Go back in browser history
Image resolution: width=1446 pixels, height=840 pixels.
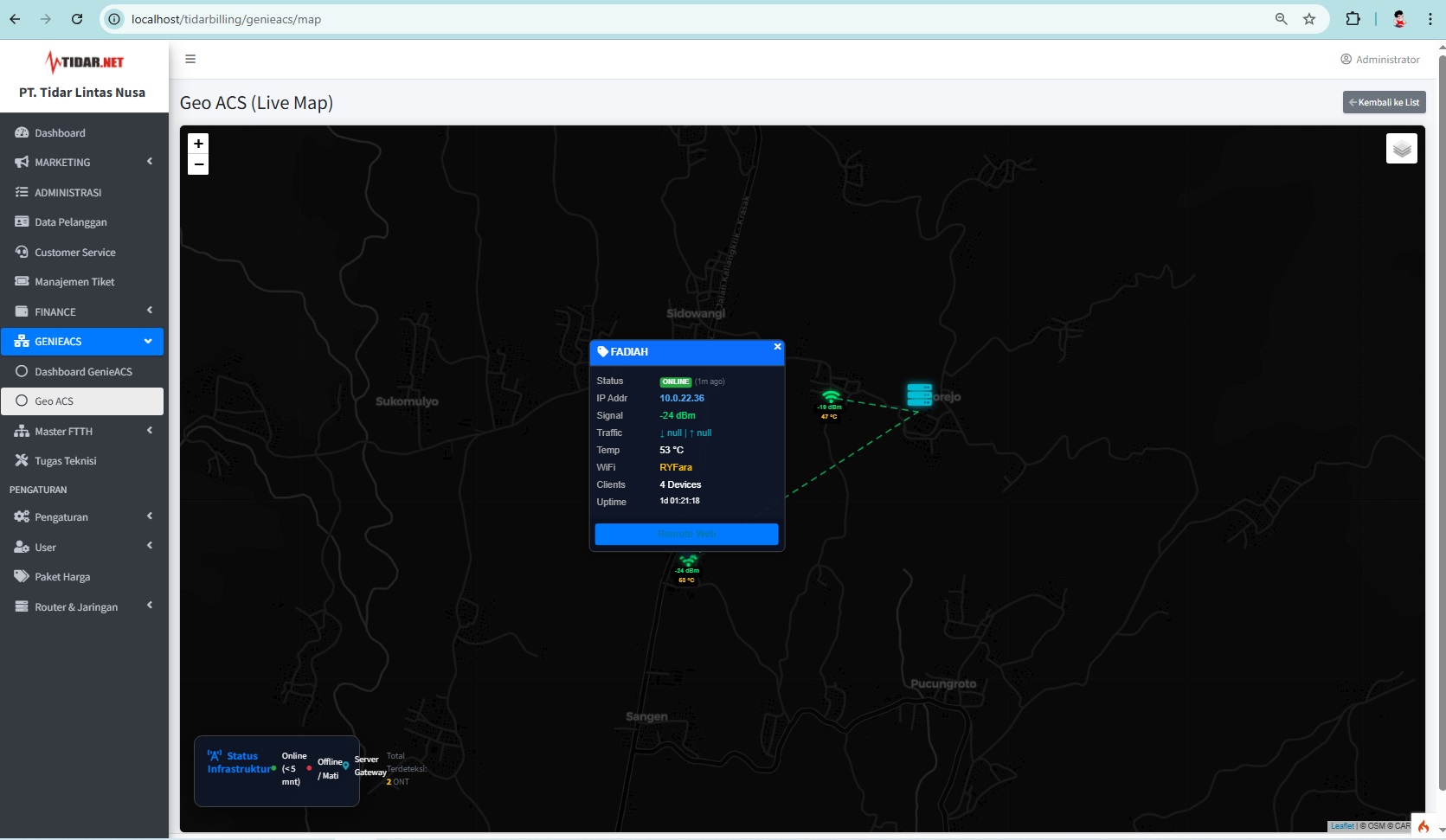15,19
